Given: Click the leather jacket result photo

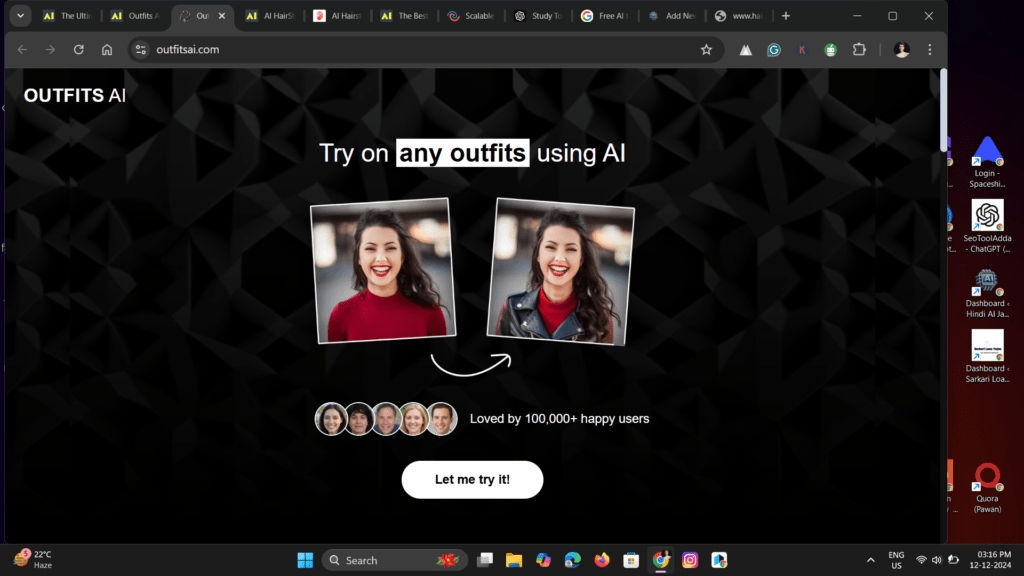Looking at the screenshot, I should click(x=561, y=272).
